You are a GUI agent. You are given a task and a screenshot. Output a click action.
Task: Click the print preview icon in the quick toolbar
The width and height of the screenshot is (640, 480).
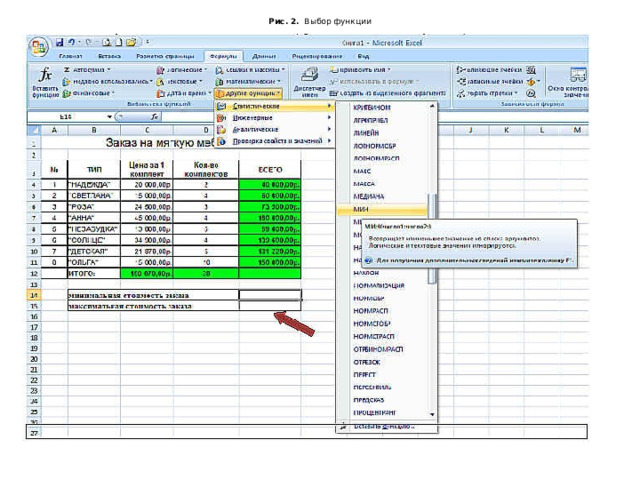pyautogui.click(x=107, y=42)
